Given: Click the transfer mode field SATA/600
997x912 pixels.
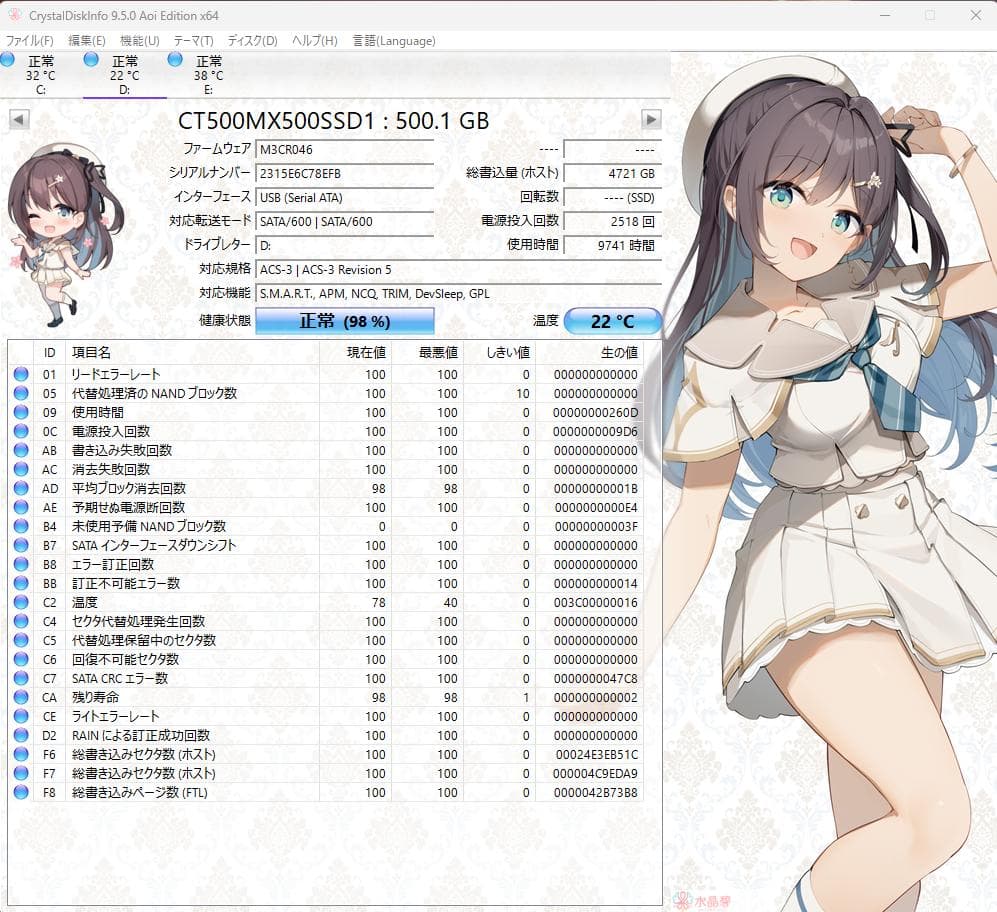Looking at the screenshot, I should pyautogui.click(x=344, y=221).
